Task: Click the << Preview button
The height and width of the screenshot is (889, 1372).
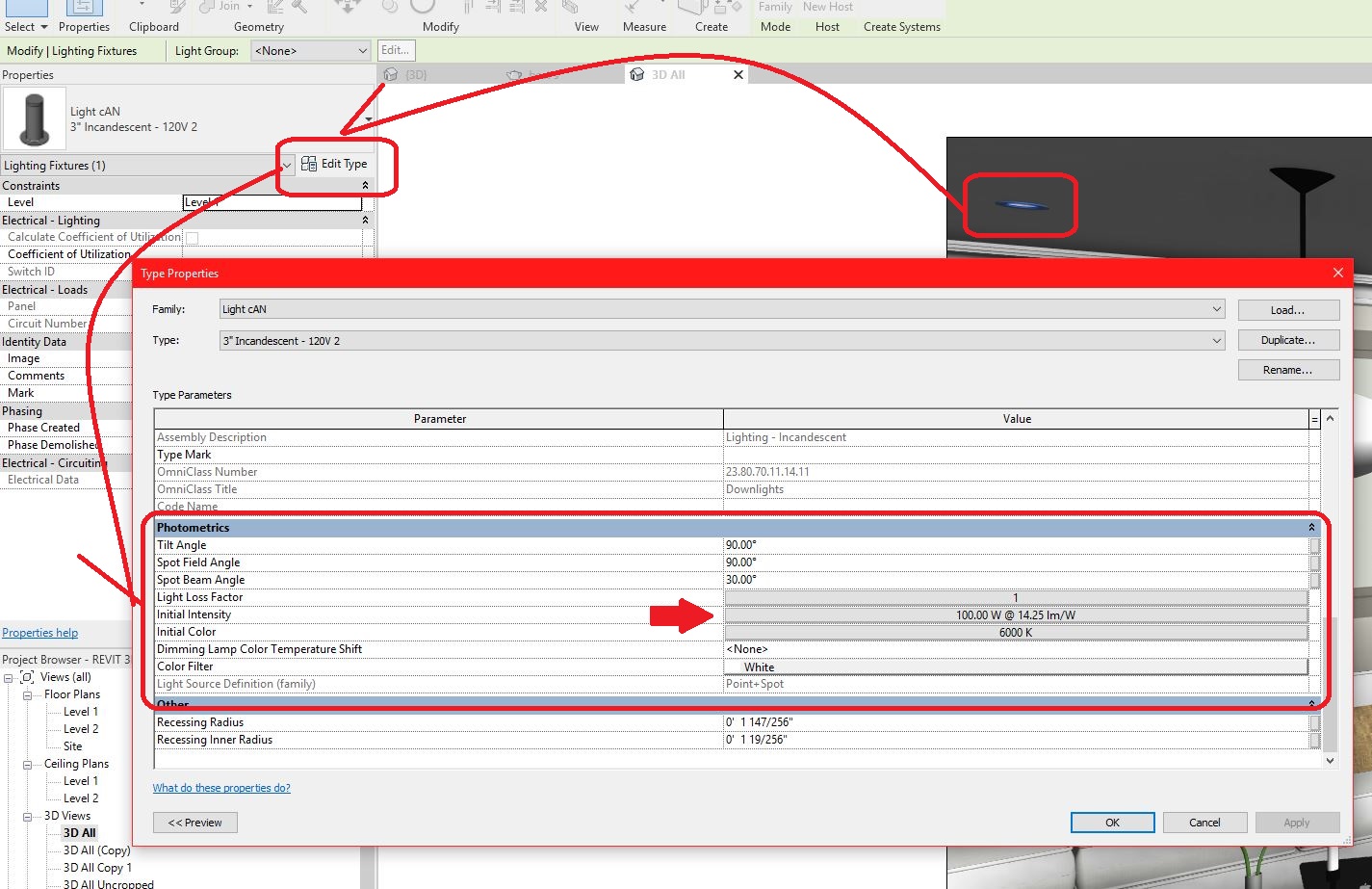Action: (195, 823)
